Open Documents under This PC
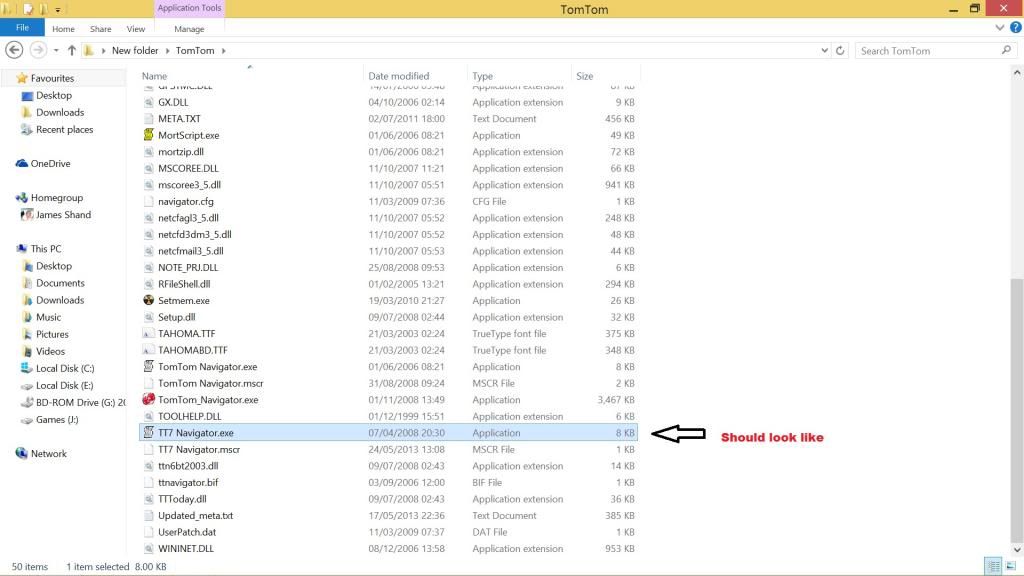The height and width of the screenshot is (576, 1024). pyautogui.click(x=60, y=283)
